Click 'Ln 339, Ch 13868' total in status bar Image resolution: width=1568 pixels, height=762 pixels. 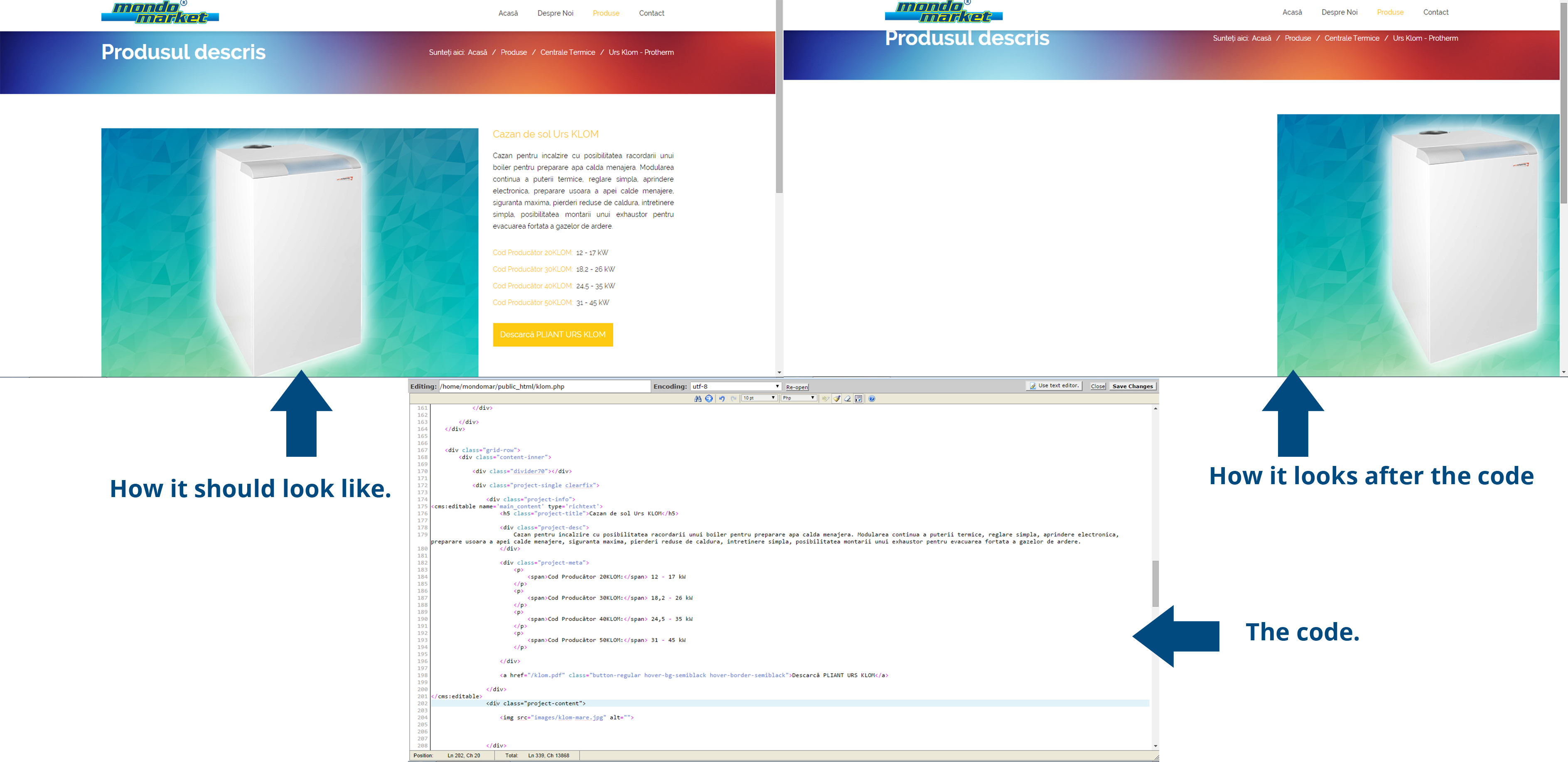tap(548, 755)
